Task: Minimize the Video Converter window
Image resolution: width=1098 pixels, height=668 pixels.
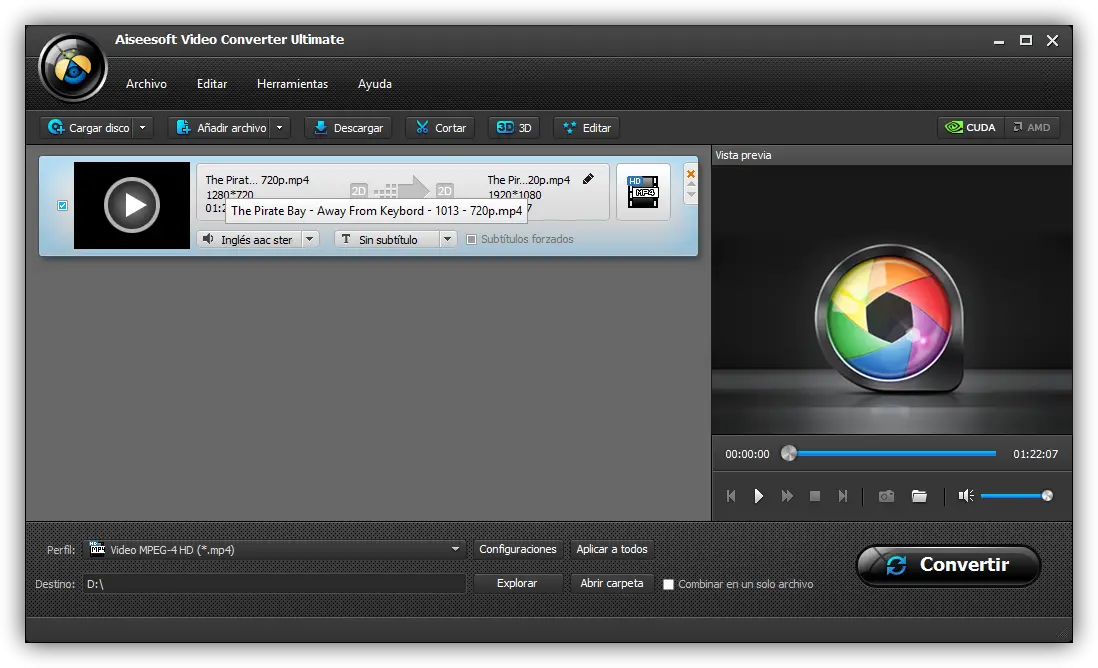Action: coord(999,41)
